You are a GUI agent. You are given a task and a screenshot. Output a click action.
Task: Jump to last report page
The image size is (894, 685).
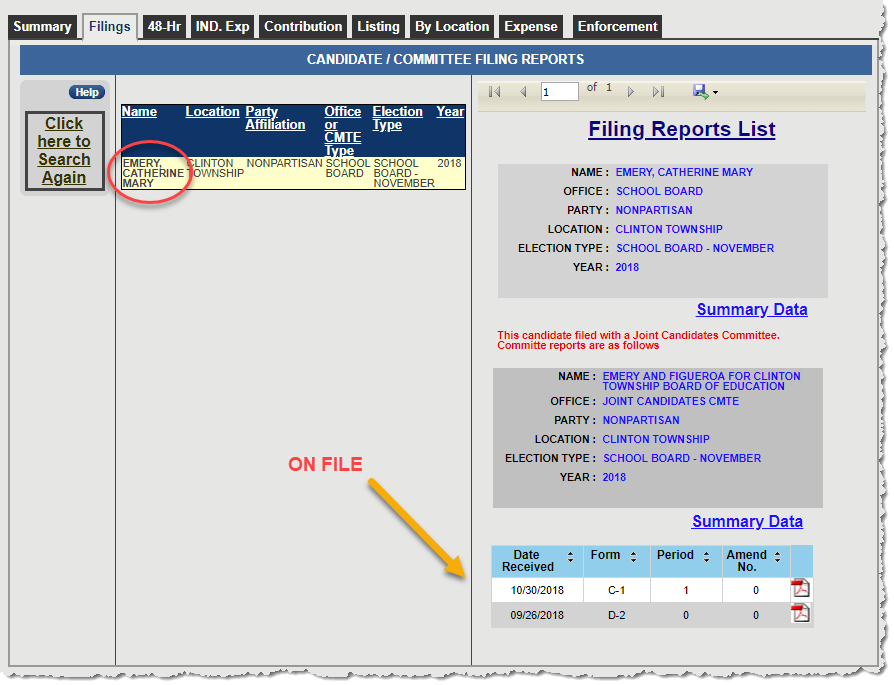[659, 92]
